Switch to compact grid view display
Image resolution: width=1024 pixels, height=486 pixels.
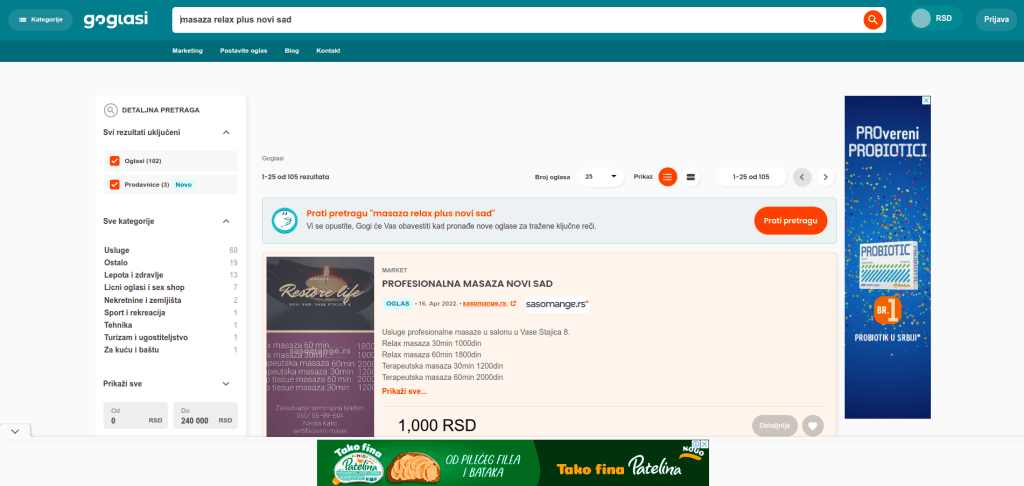tap(690, 177)
